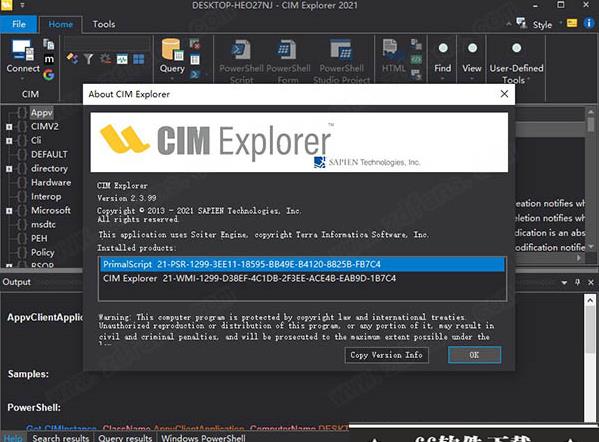Click the blue info icon in title area

(589, 23)
